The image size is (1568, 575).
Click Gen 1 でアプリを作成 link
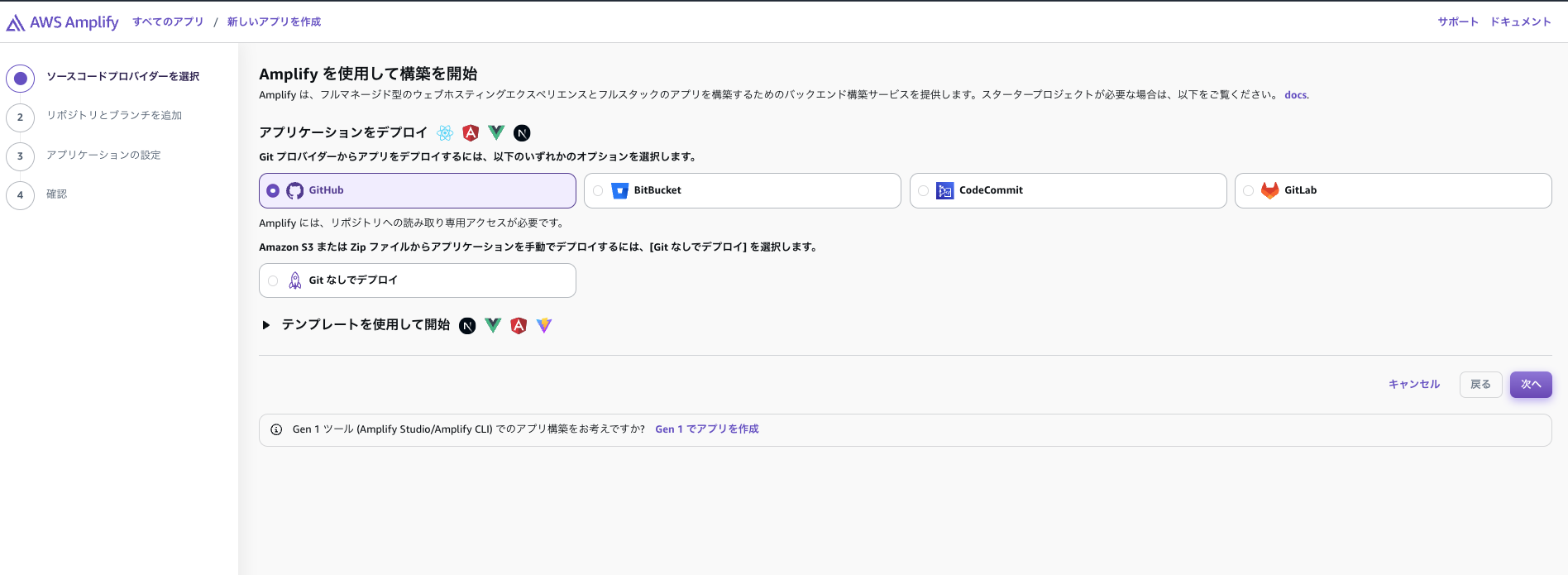707,429
